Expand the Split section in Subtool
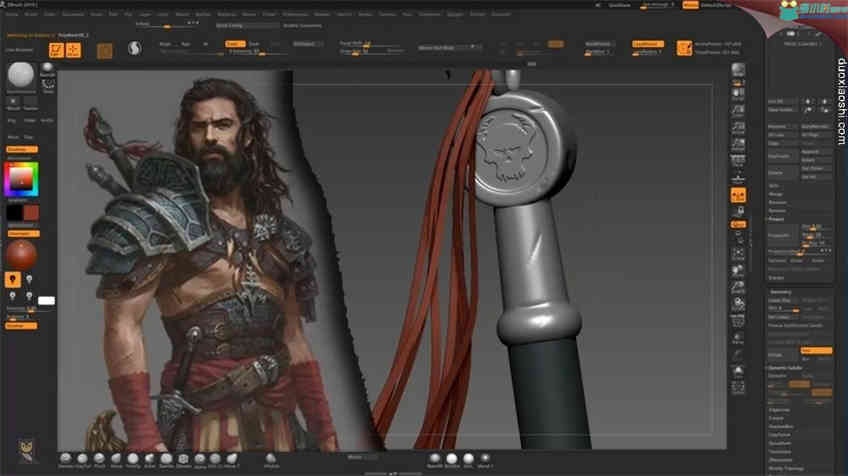 pos(773,186)
